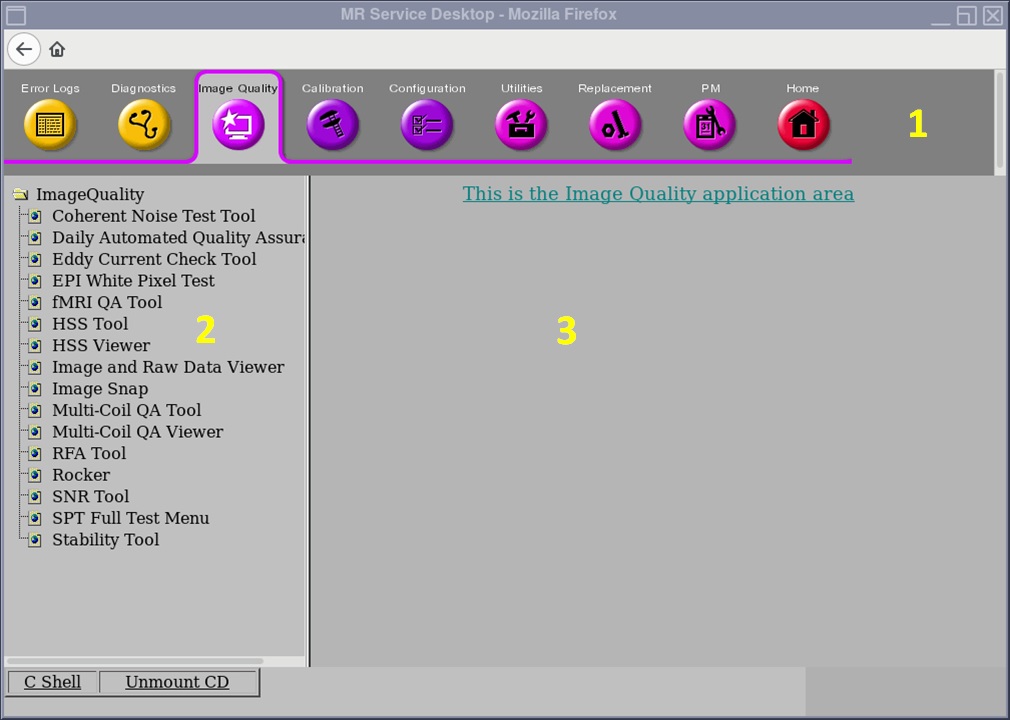Select EPI White Pixel Test
Image resolution: width=1010 pixels, height=720 pixels.
coord(133,281)
